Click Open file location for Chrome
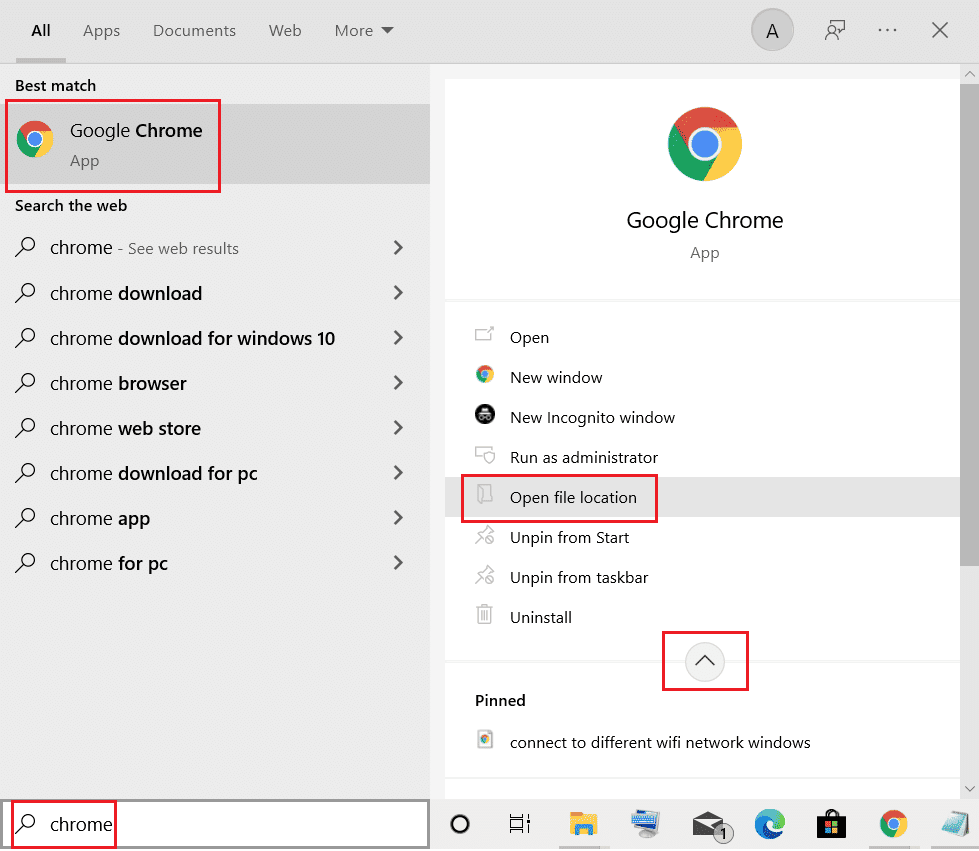This screenshot has width=979, height=851. click(x=573, y=497)
